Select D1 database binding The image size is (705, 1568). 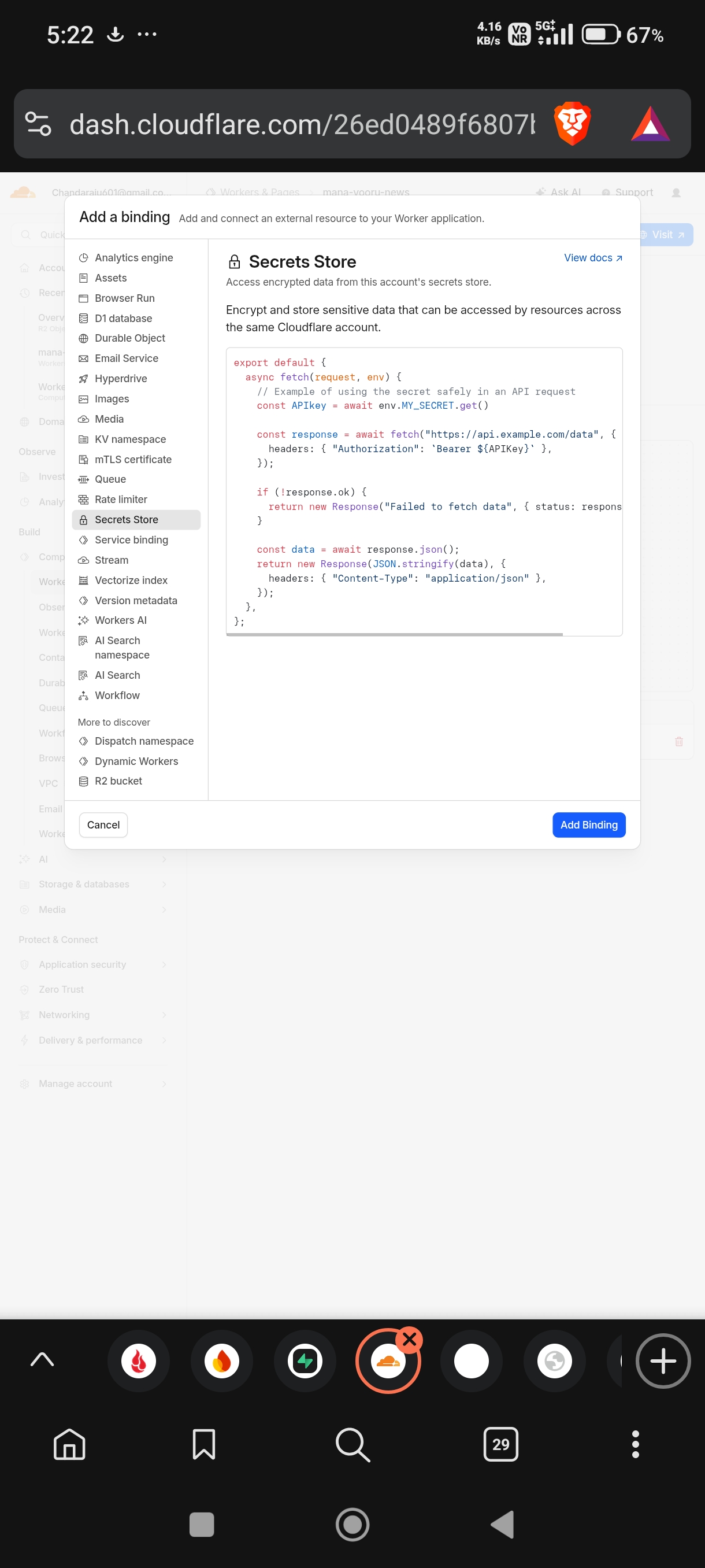tap(136, 319)
